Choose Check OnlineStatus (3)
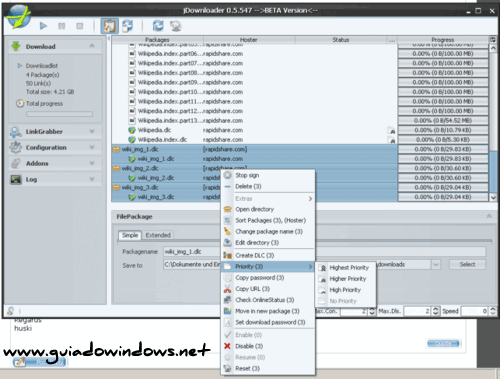Screen dimensions: 500x379 (268, 300)
